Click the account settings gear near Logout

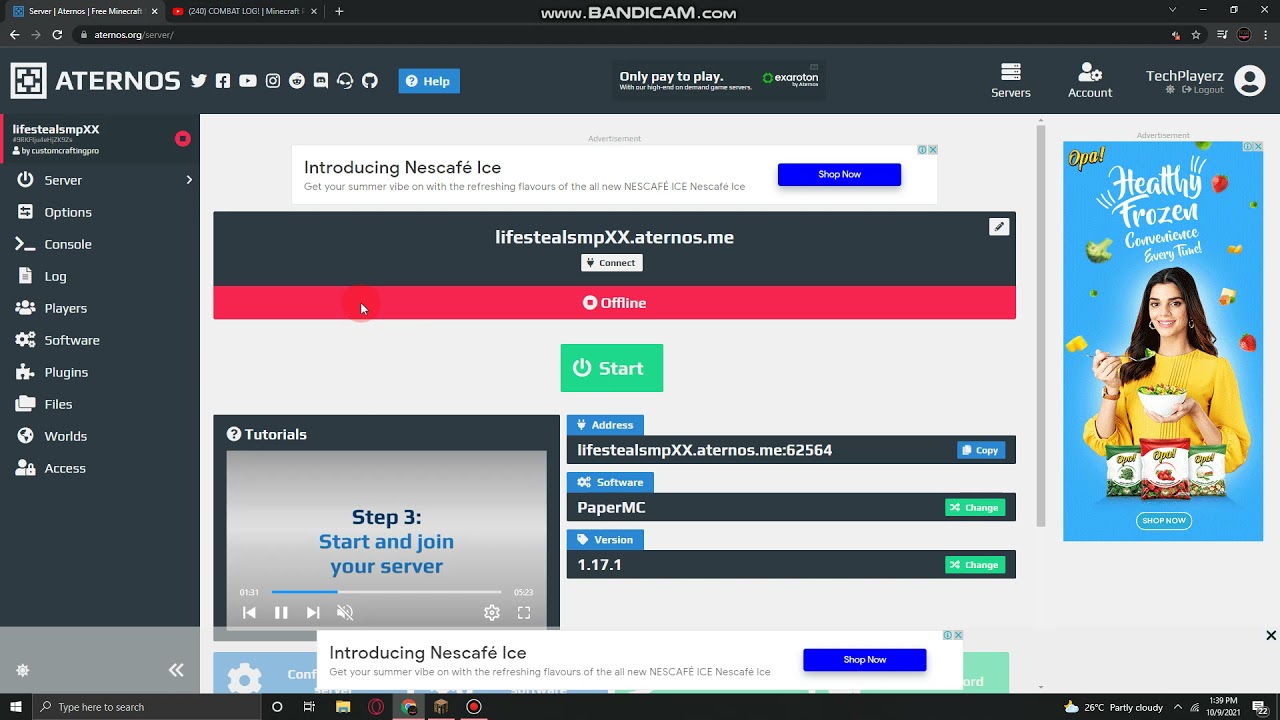[1171, 90]
